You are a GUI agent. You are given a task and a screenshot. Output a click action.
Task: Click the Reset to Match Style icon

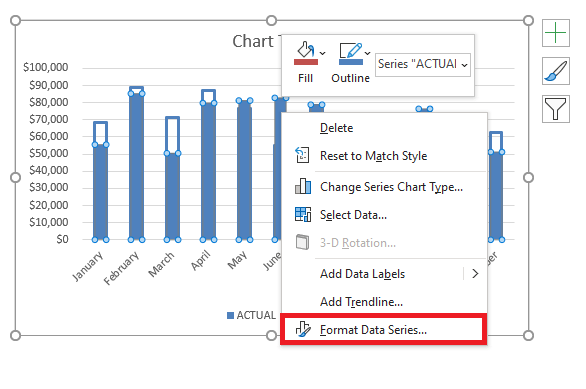(x=302, y=155)
